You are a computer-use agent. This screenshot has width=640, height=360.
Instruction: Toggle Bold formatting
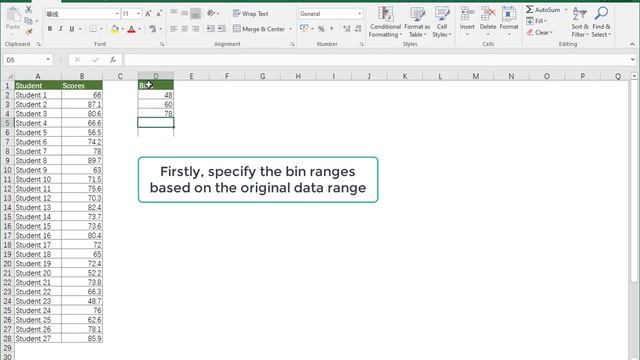click(x=50, y=29)
